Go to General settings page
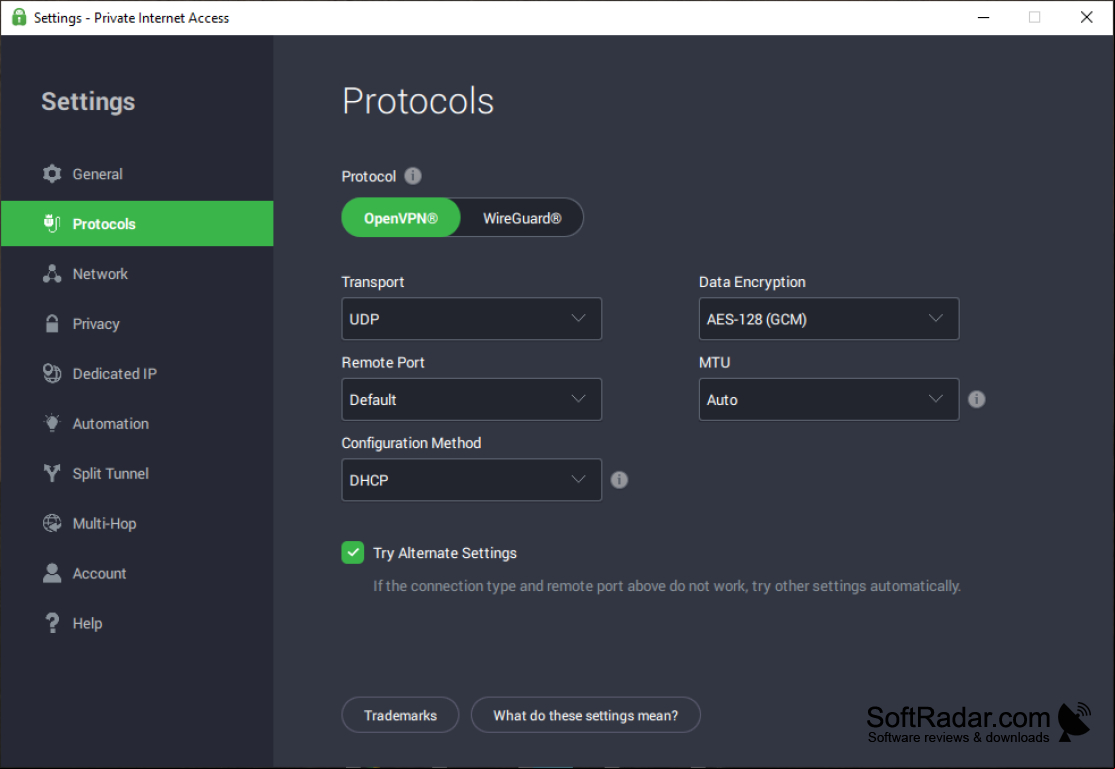The height and width of the screenshot is (769, 1115). (x=137, y=174)
